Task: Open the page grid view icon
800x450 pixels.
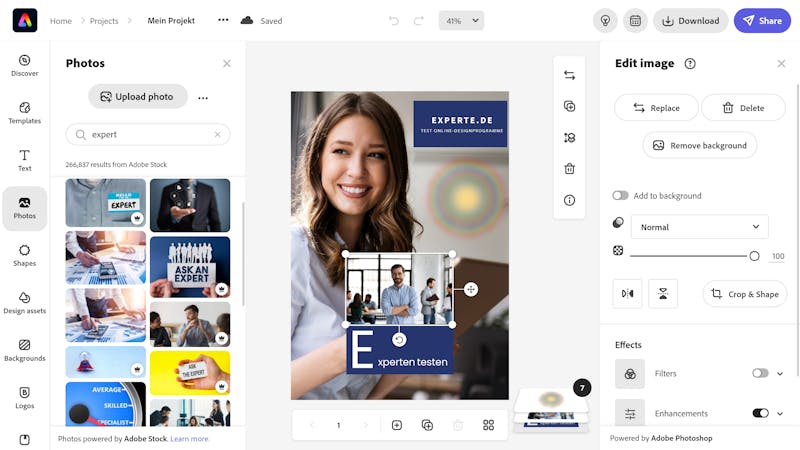Action: pos(488,425)
